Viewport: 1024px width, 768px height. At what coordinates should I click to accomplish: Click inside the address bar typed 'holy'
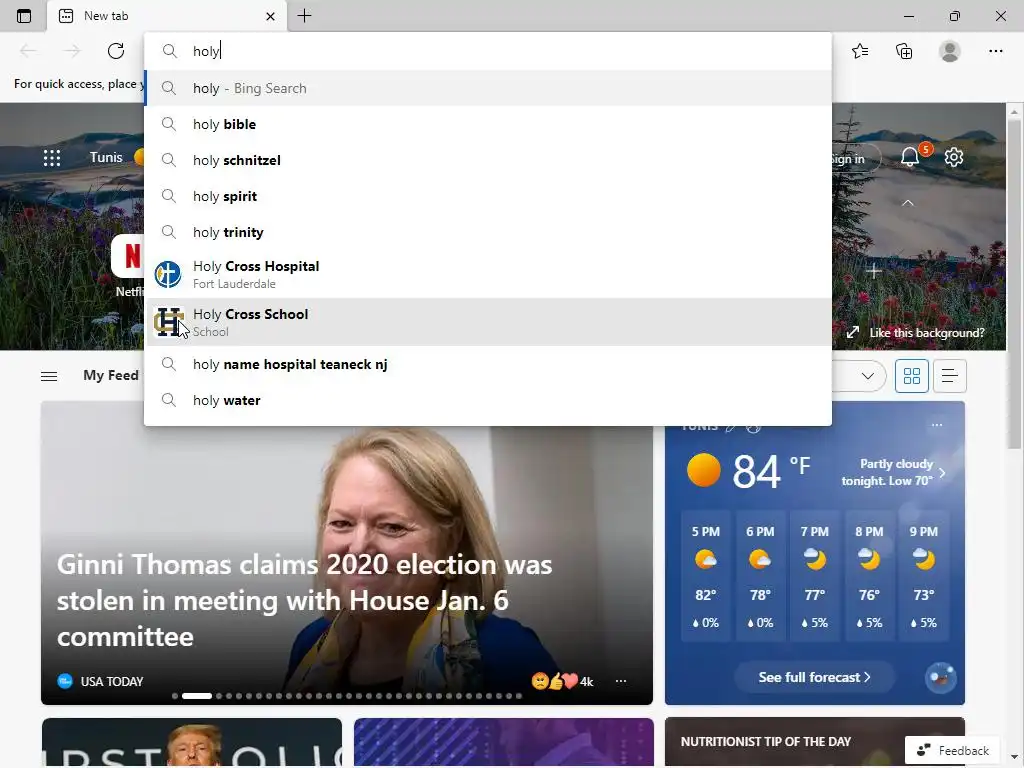(x=488, y=51)
